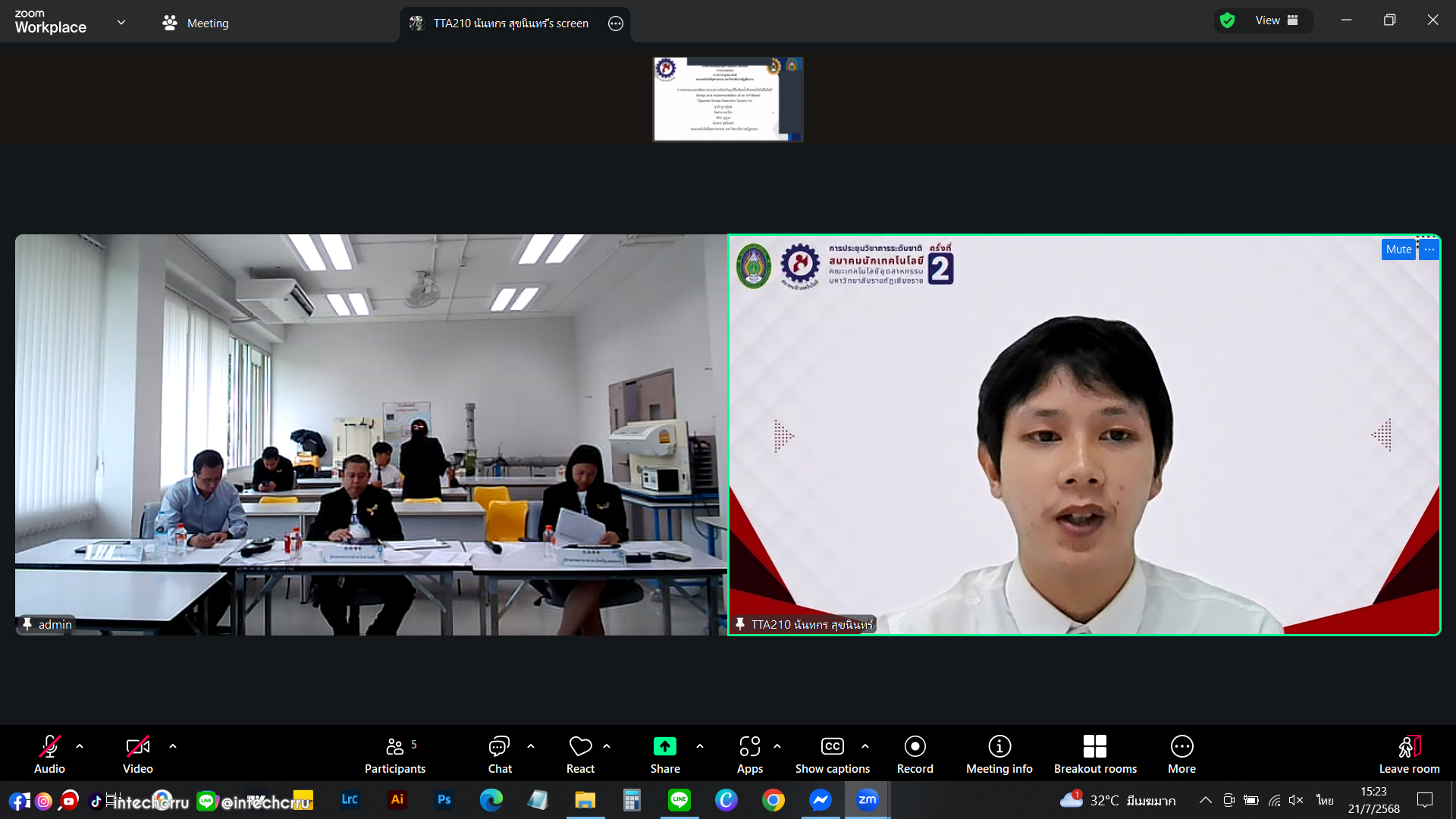The image size is (1456, 819).
Task: Click Leave room
Action: (x=1408, y=755)
